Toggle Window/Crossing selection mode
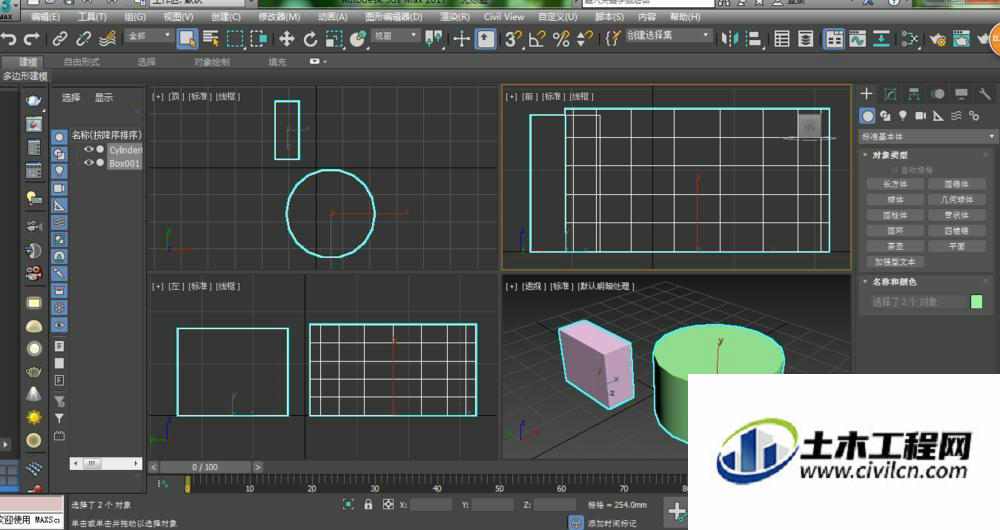Screen dimensions: 1000x530 click(259, 39)
